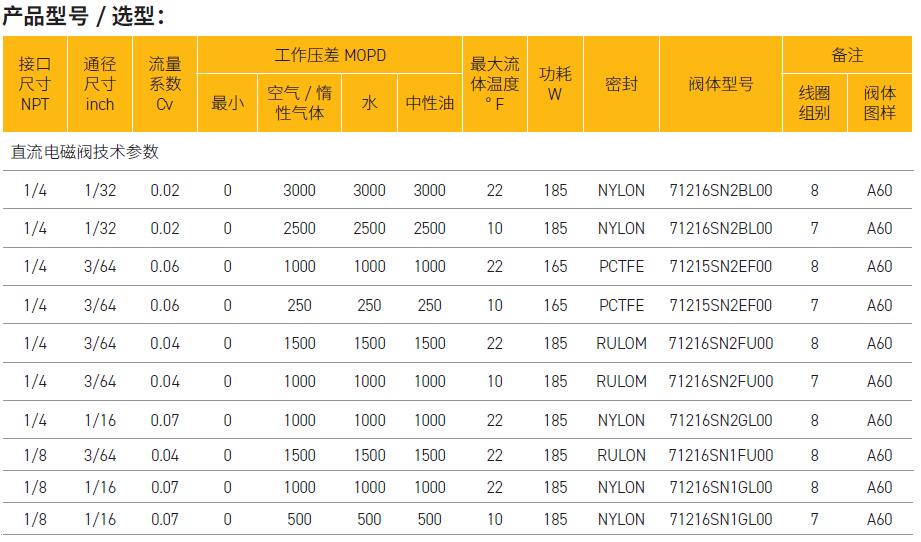Click 71216SN2FU00 in the 1500 row
This screenshot has height=542, width=921.
pyautogui.click(x=721, y=344)
